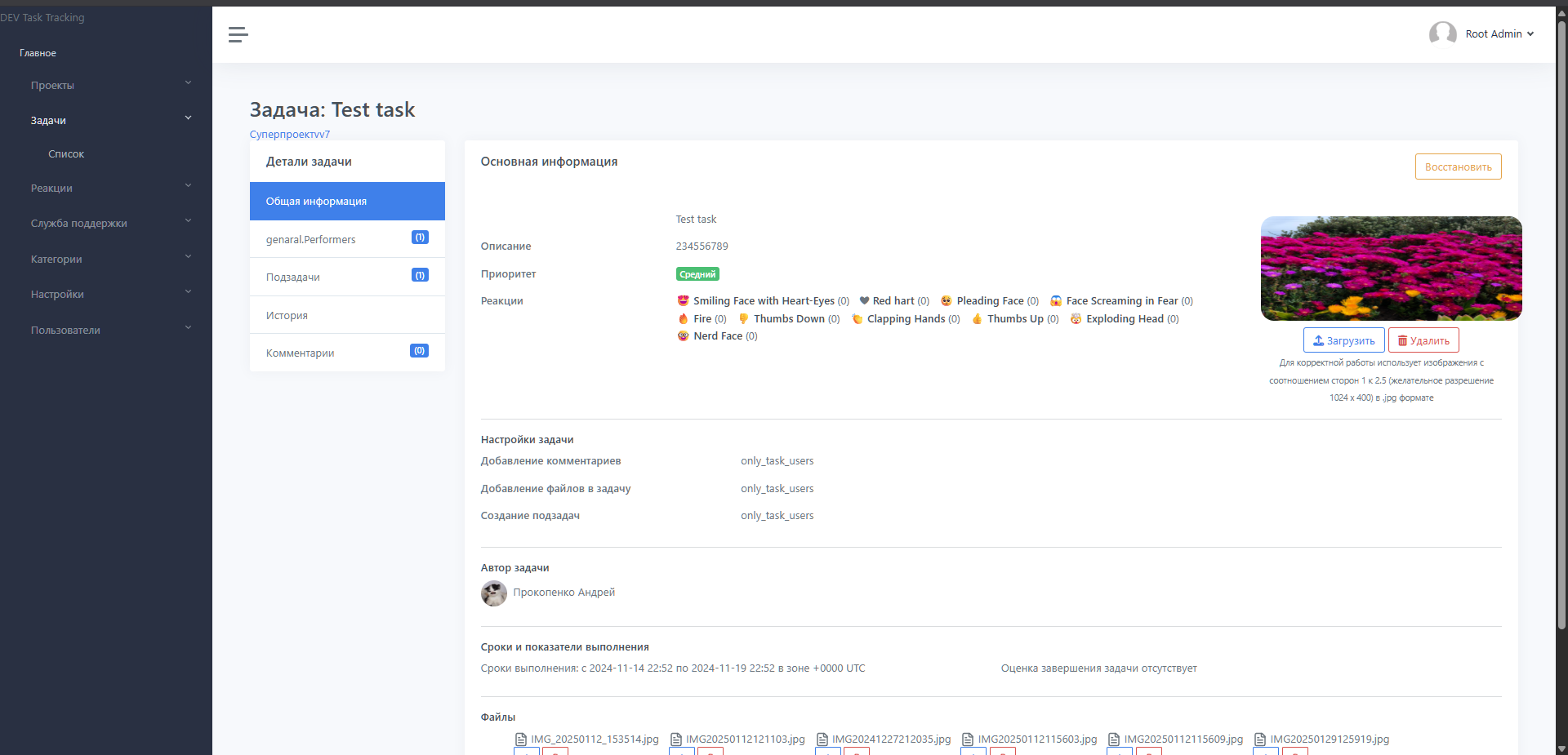Click the description value 234556789
The image size is (1568, 755).
pos(702,246)
